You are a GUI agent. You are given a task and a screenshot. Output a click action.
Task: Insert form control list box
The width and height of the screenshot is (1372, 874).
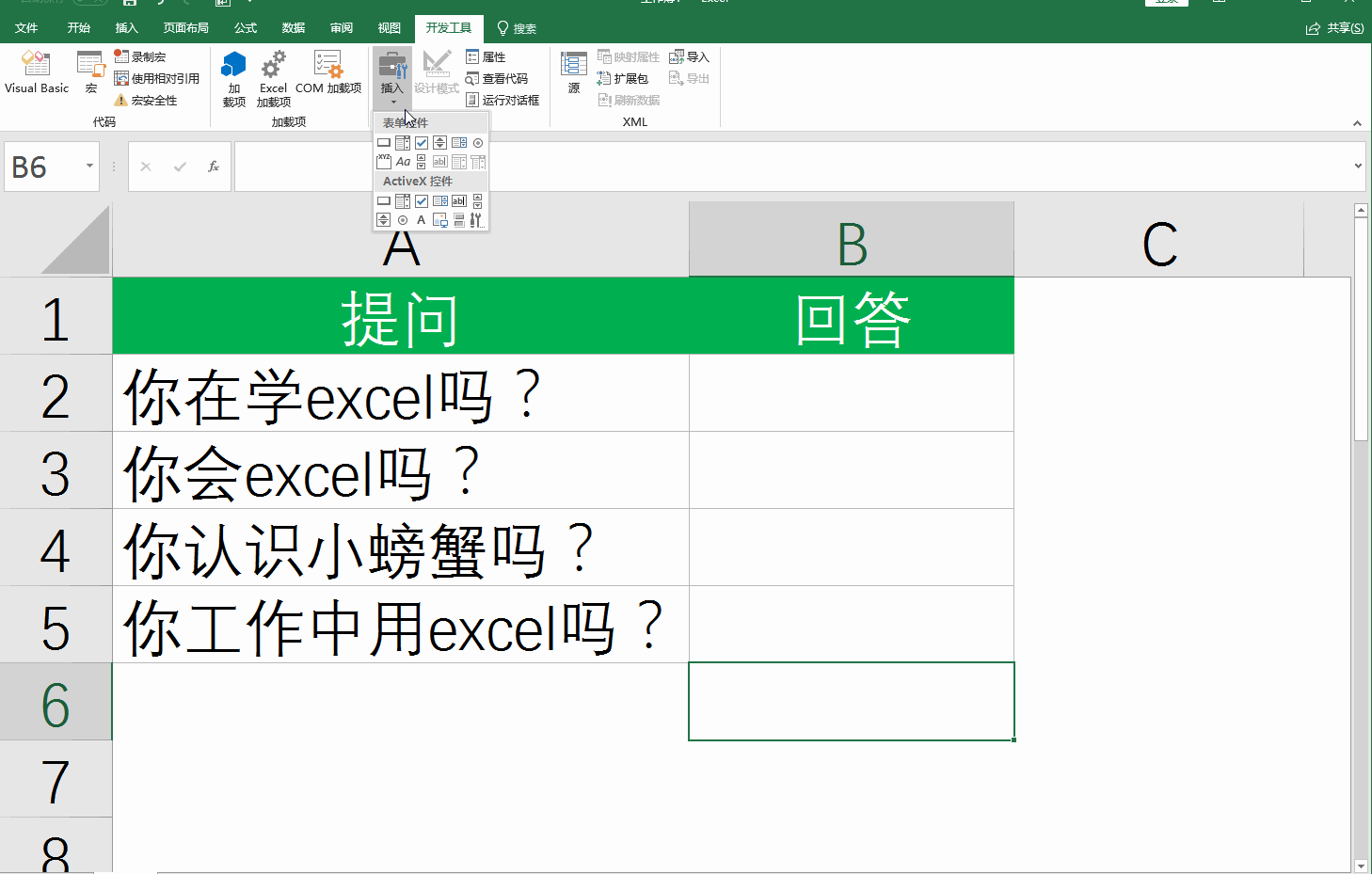point(459,143)
